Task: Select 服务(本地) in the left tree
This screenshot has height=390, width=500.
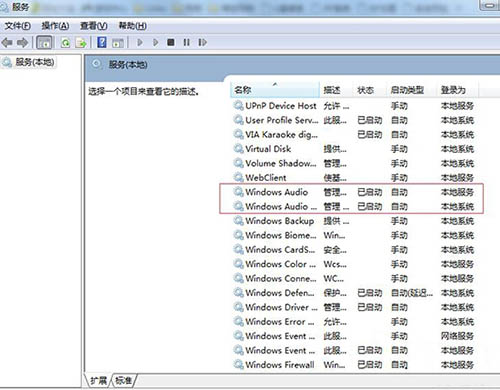Action: 29,62
